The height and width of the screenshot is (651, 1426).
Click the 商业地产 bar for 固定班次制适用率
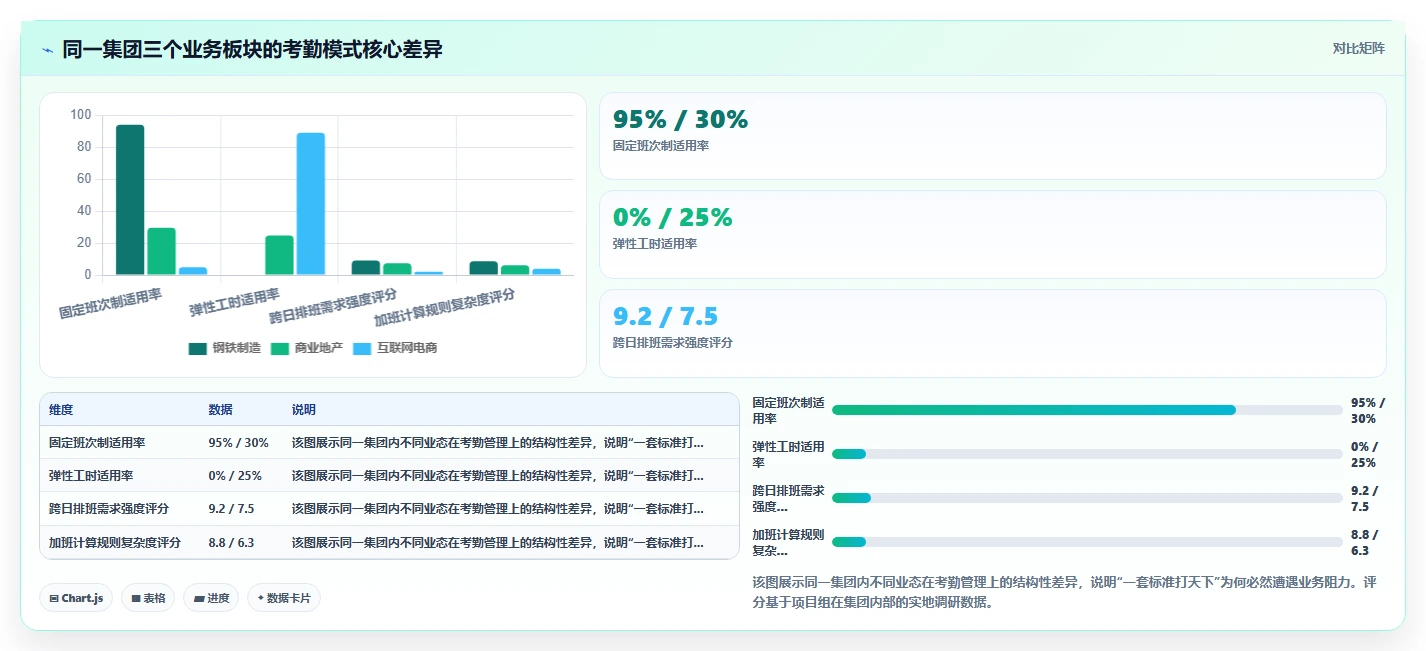161,251
